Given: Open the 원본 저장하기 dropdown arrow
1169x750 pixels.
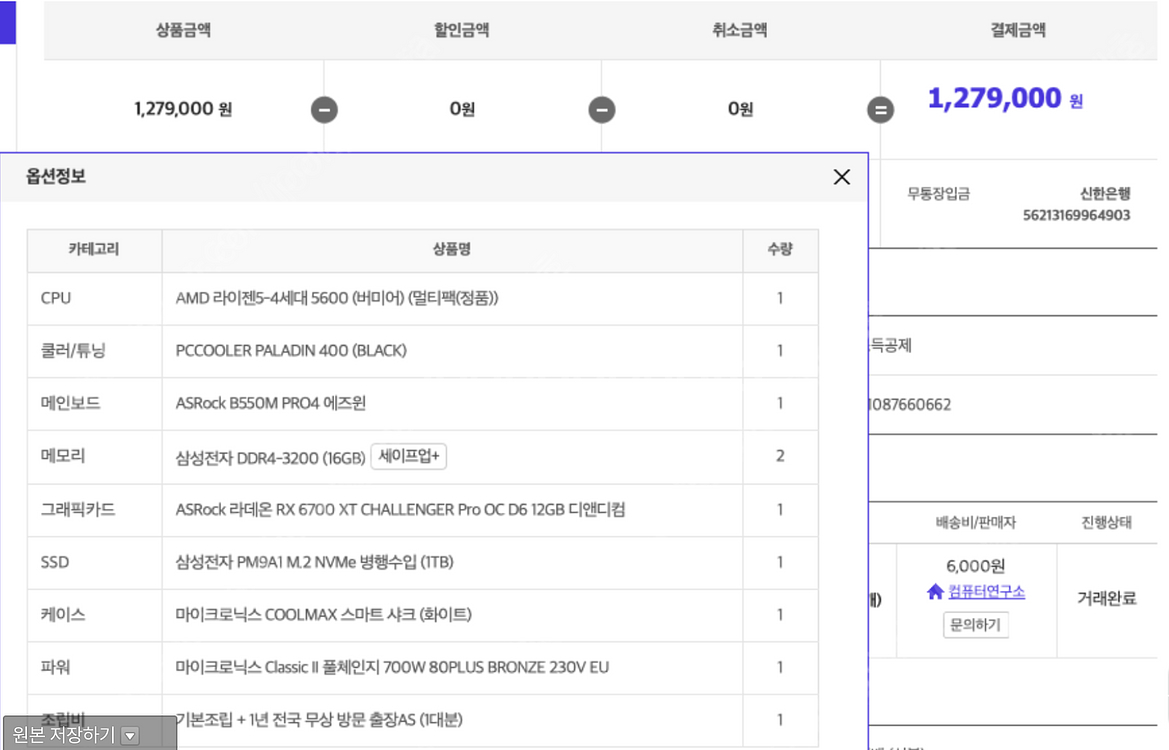Looking at the screenshot, I should pyautogui.click(x=130, y=736).
